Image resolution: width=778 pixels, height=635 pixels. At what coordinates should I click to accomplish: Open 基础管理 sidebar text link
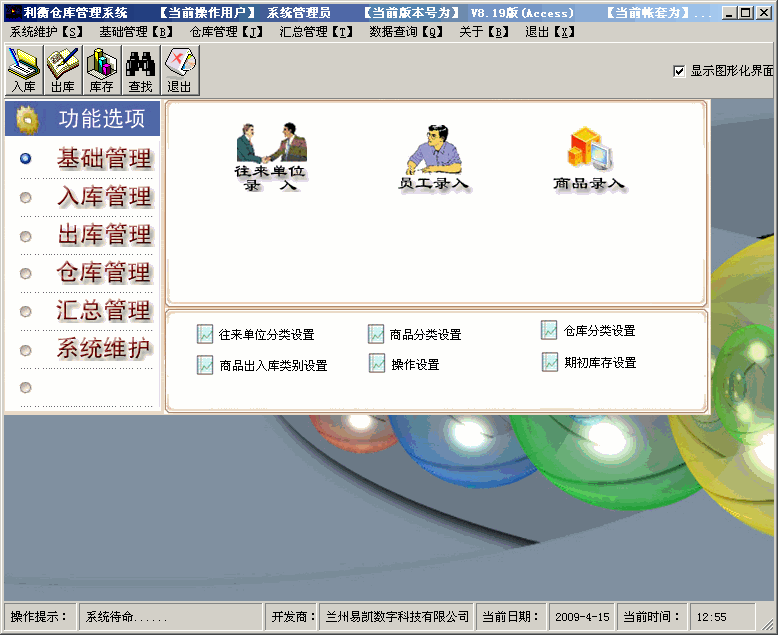pyautogui.click(x=104, y=159)
